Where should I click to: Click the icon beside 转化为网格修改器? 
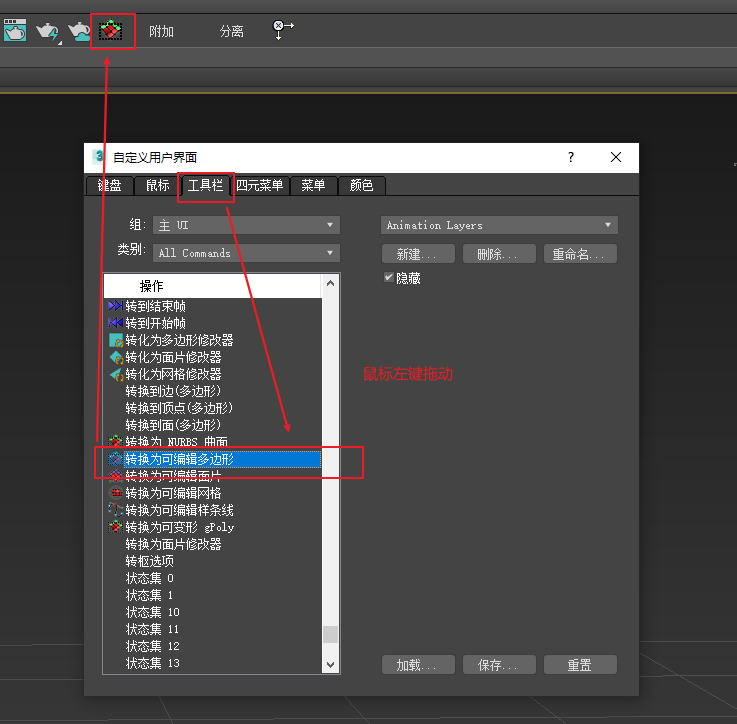coord(116,374)
